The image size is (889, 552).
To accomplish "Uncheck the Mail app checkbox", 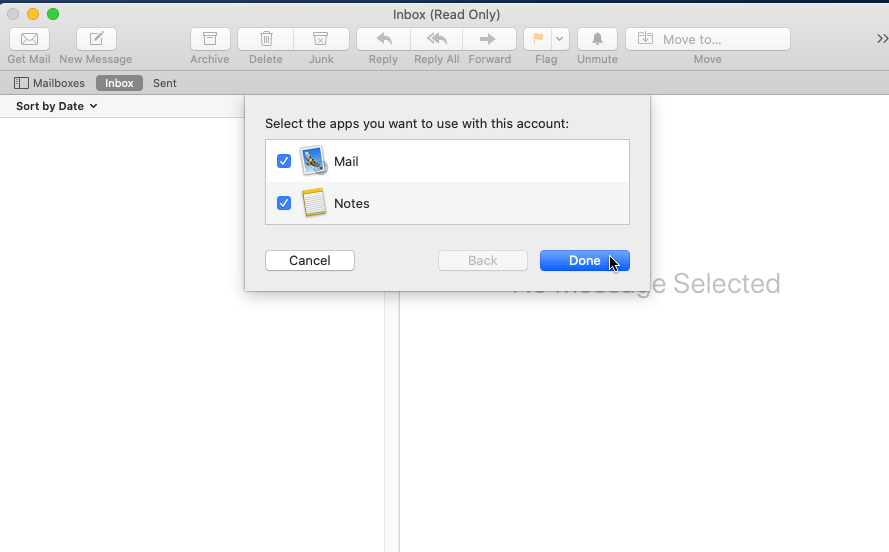I will pos(284,161).
